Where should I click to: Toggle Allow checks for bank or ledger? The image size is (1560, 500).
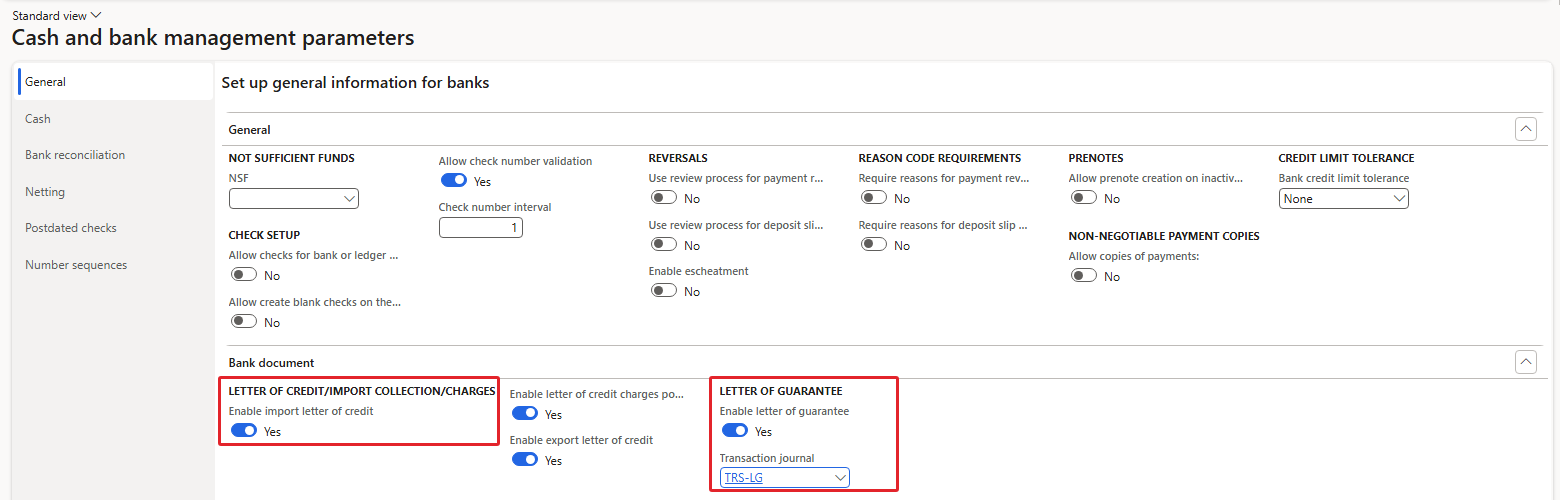tap(244, 275)
